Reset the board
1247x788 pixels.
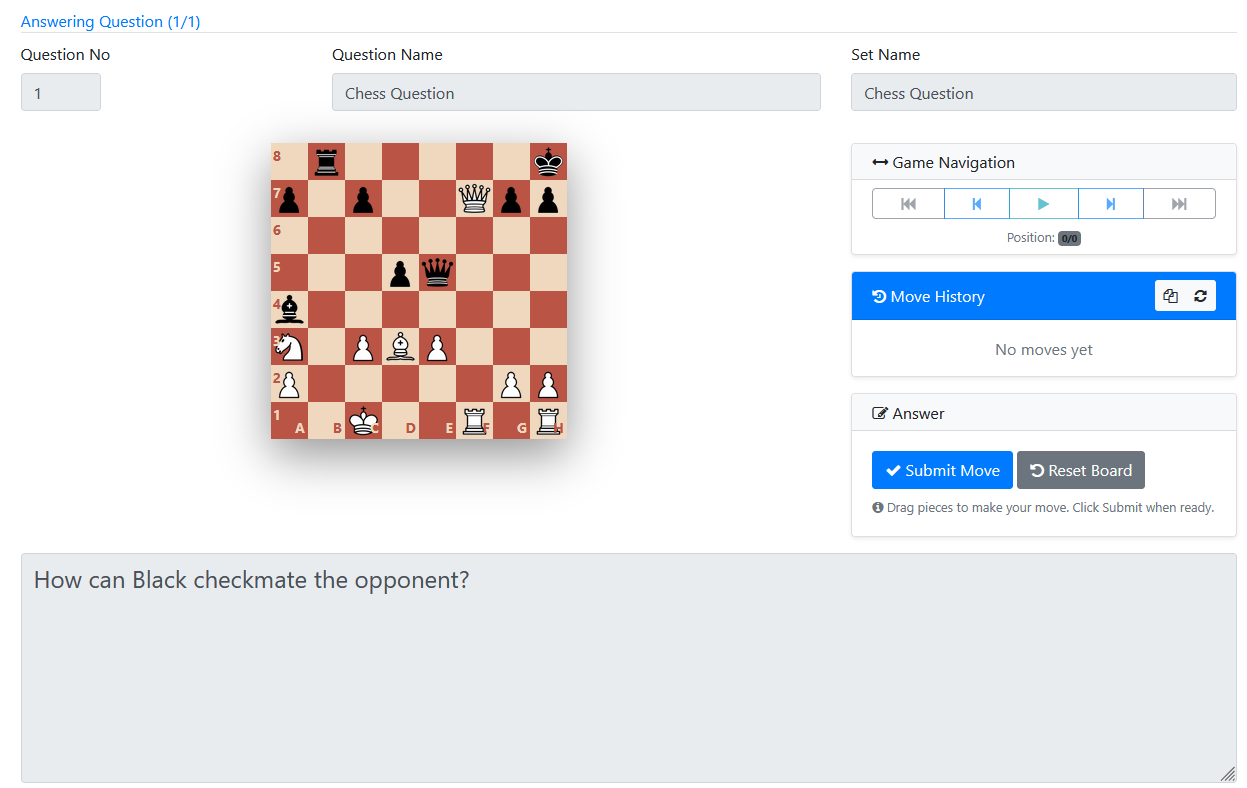(x=1081, y=470)
